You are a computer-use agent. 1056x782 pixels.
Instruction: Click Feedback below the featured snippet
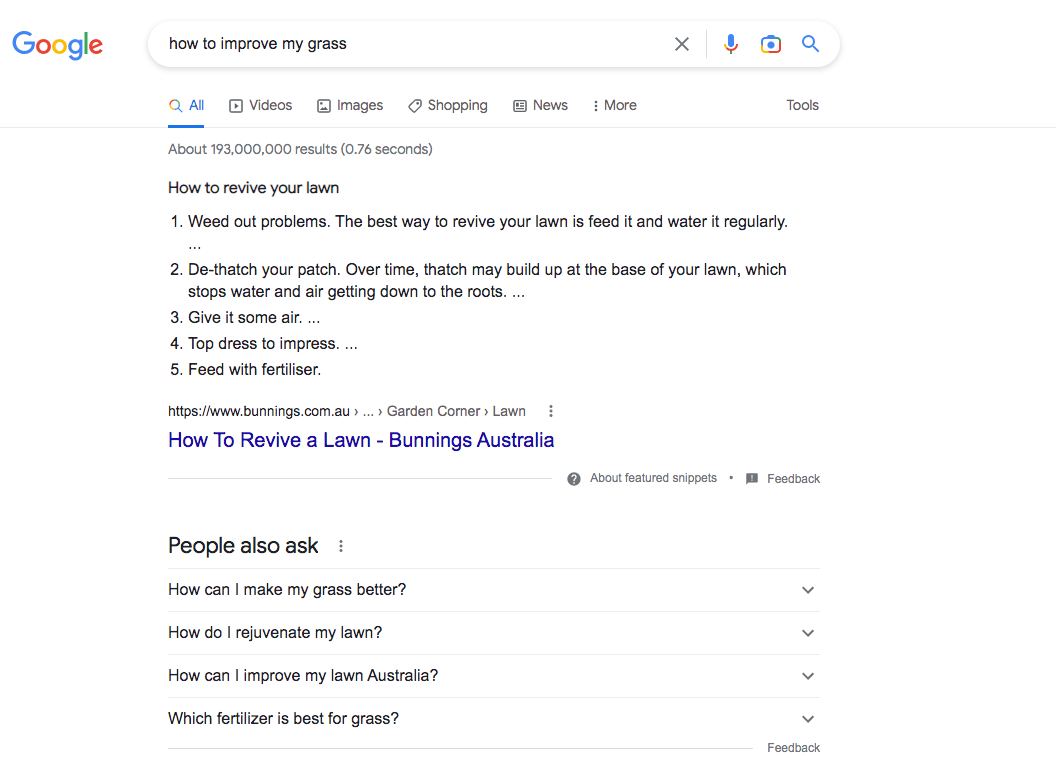793,478
